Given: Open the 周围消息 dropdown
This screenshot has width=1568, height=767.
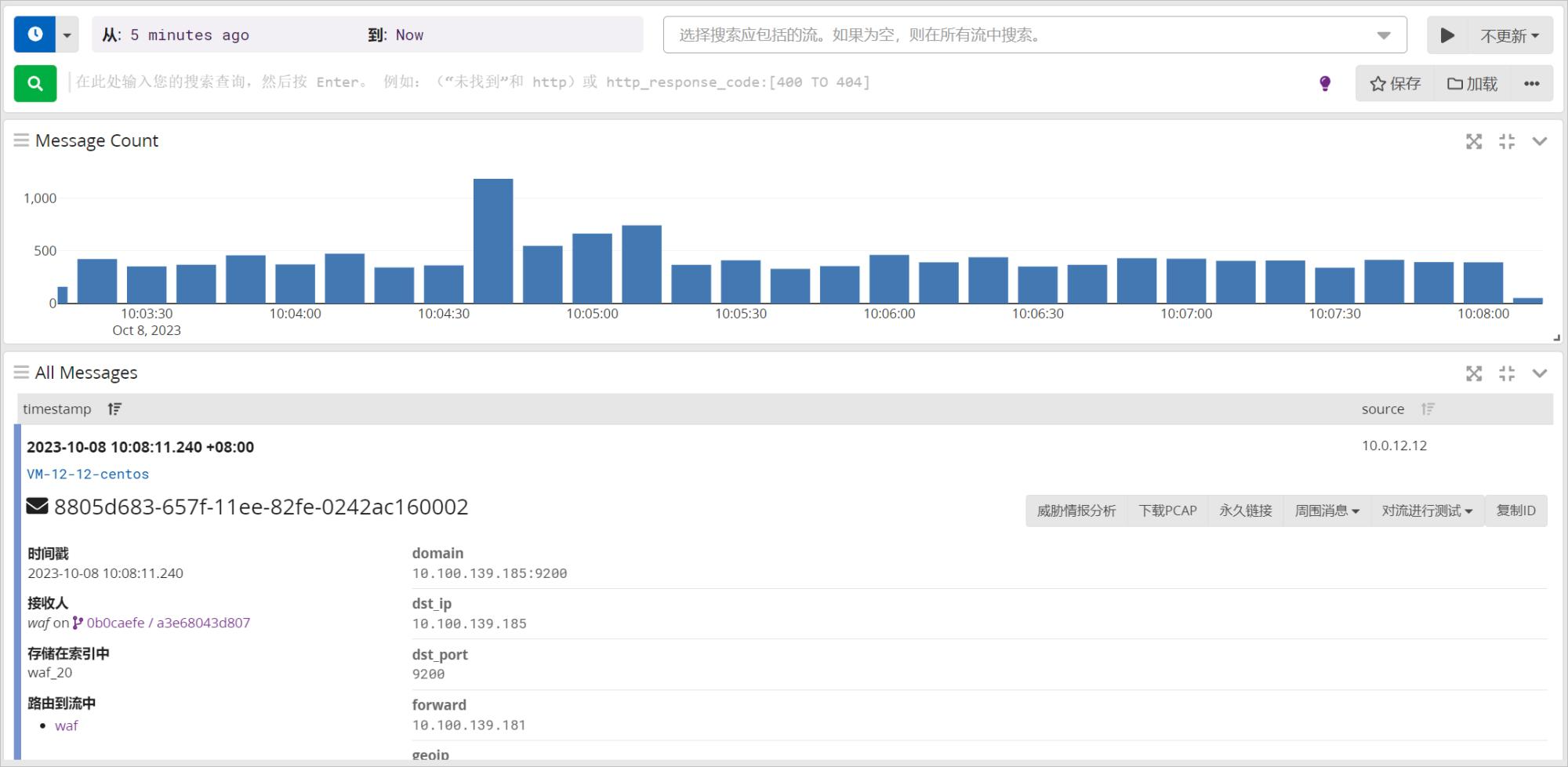Looking at the screenshot, I should pos(1327,511).
